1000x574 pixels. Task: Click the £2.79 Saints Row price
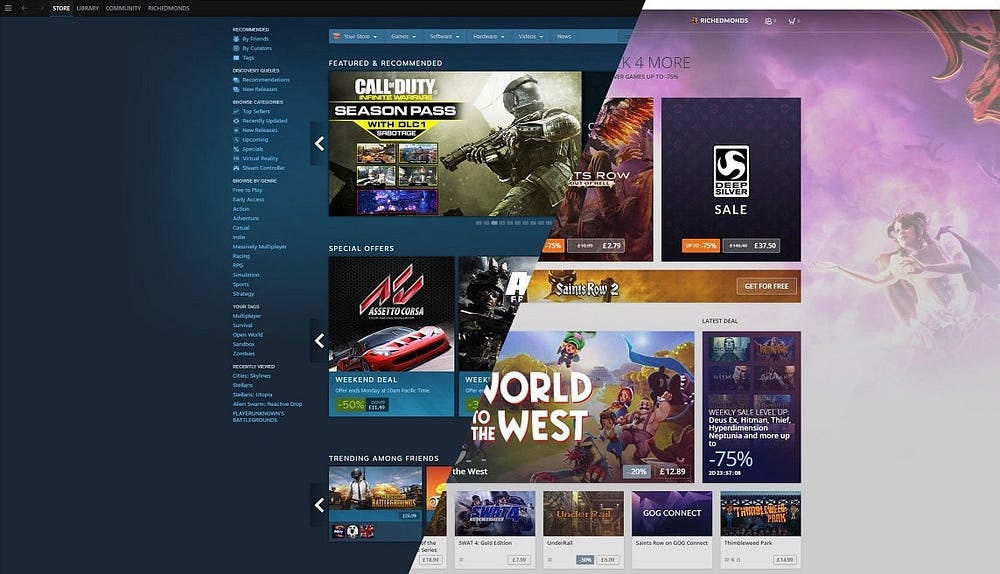(x=596, y=246)
